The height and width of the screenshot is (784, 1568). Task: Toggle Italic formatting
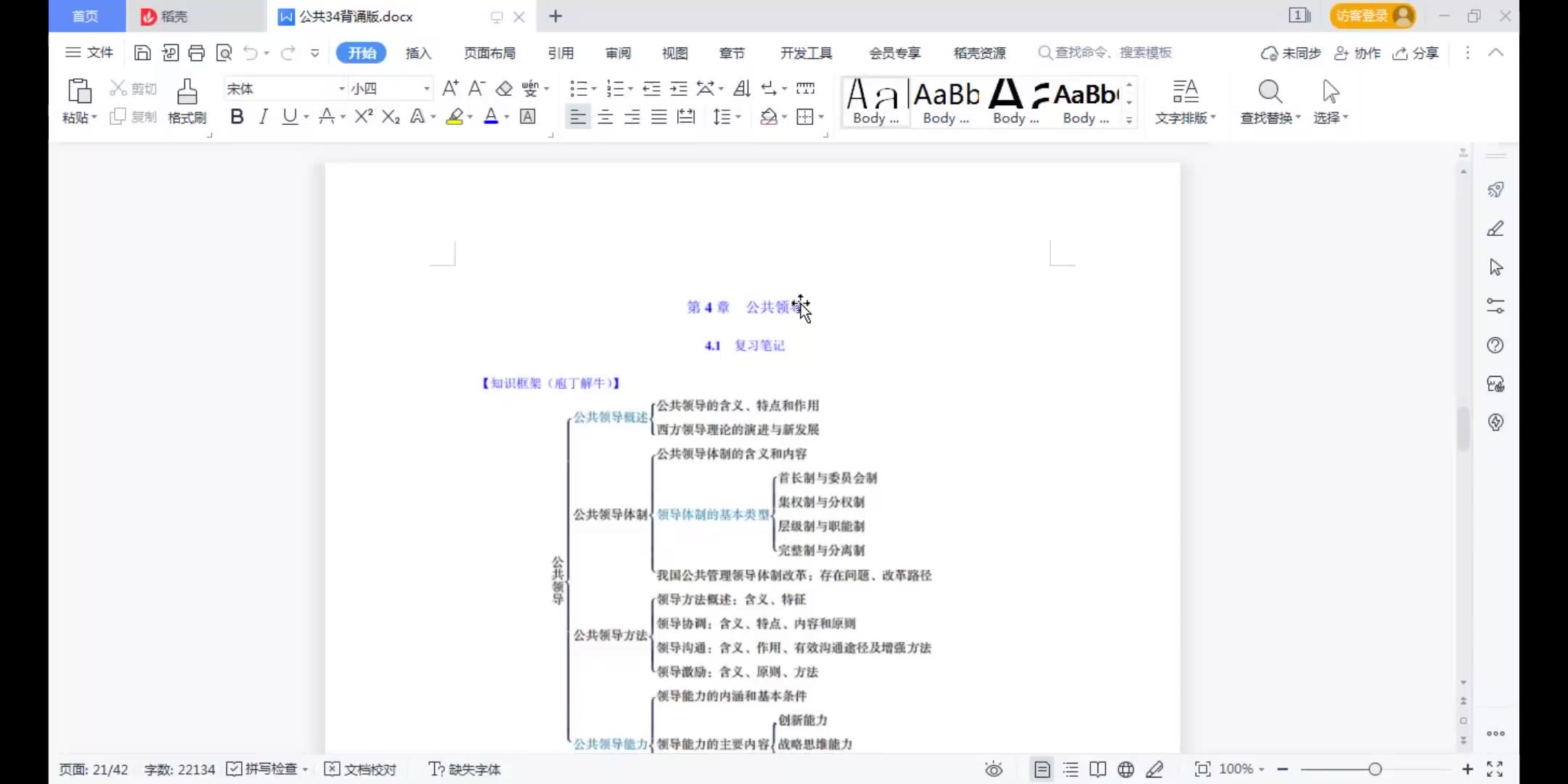pyautogui.click(x=264, y=116)
